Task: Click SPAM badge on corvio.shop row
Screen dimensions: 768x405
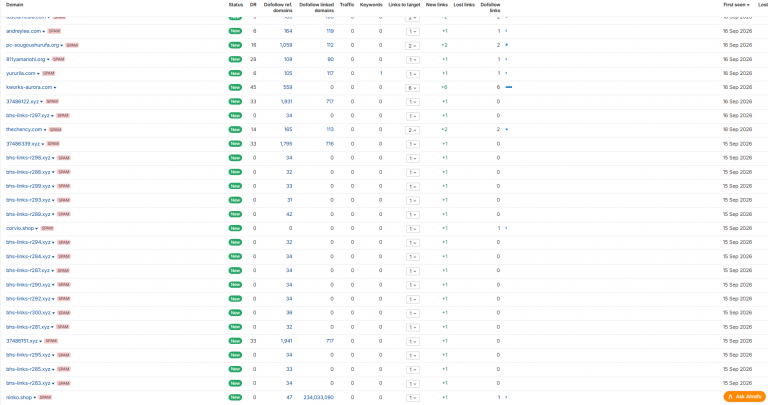Action: [x=47, y=228]
